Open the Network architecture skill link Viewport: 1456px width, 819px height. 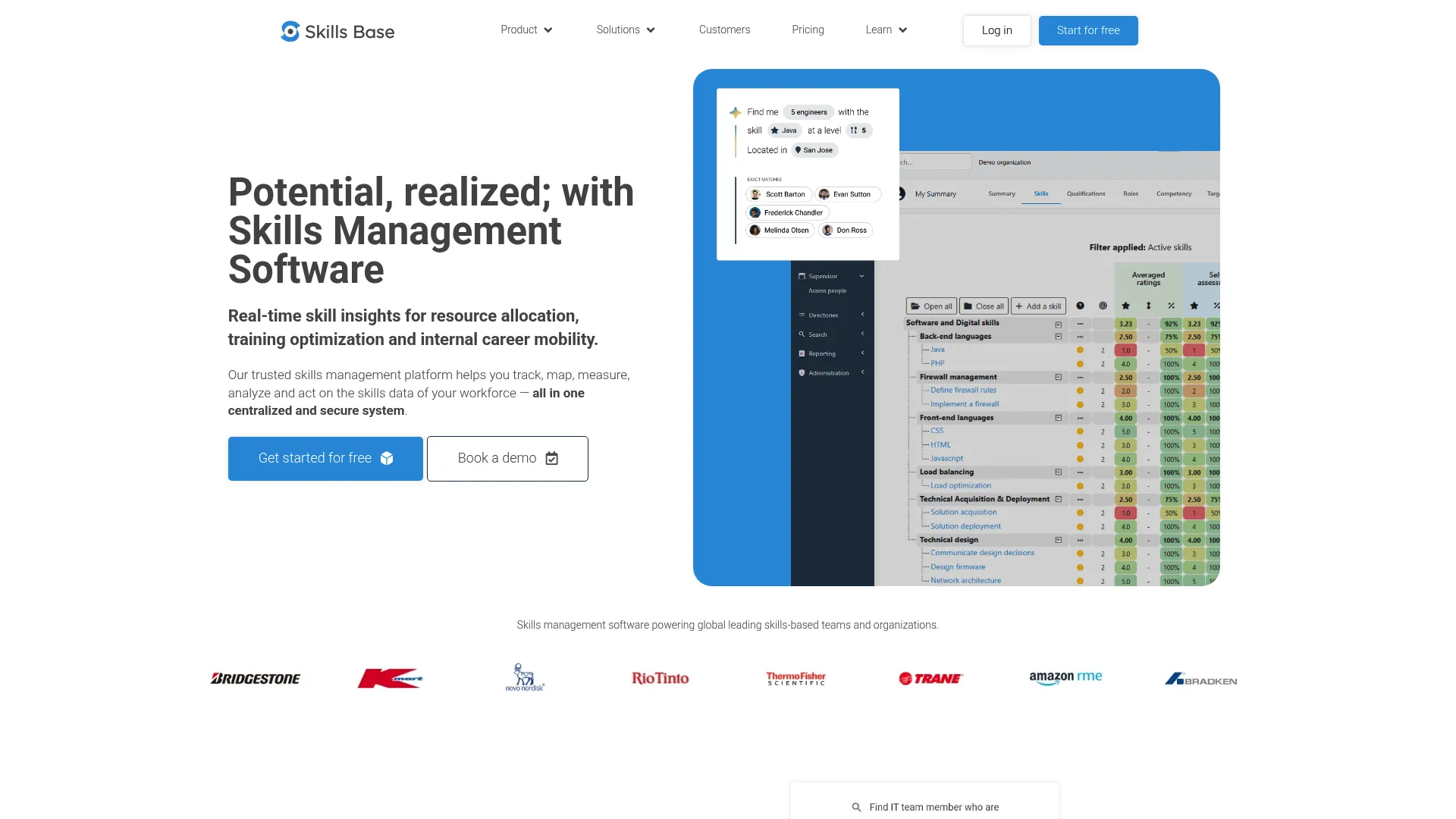pos(965,581)
